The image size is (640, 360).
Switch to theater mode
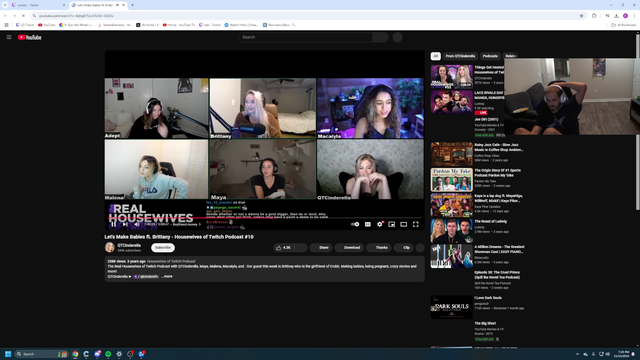[404, 224]
